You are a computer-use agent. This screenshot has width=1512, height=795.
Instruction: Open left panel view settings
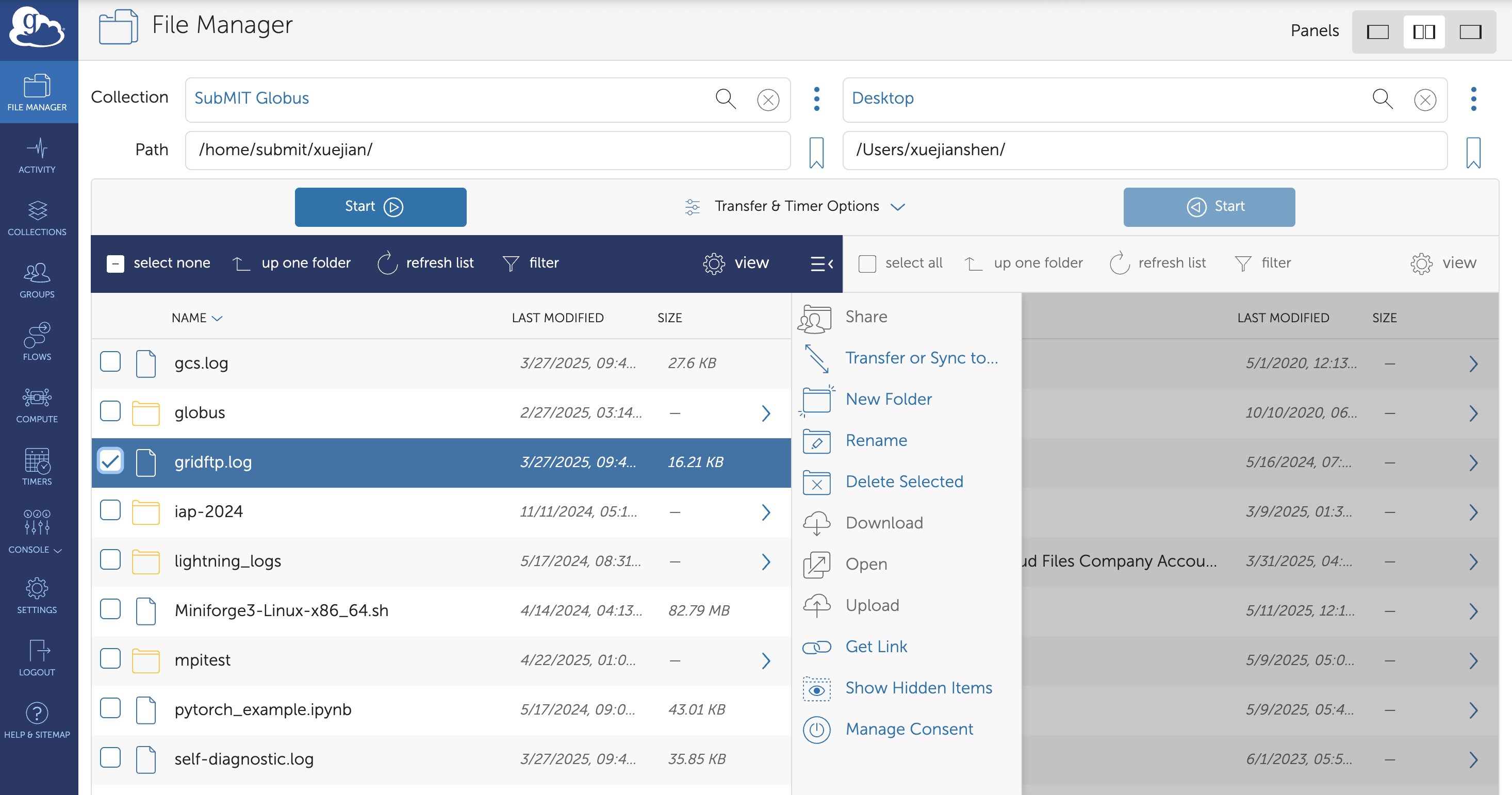[x=736, y=263]
